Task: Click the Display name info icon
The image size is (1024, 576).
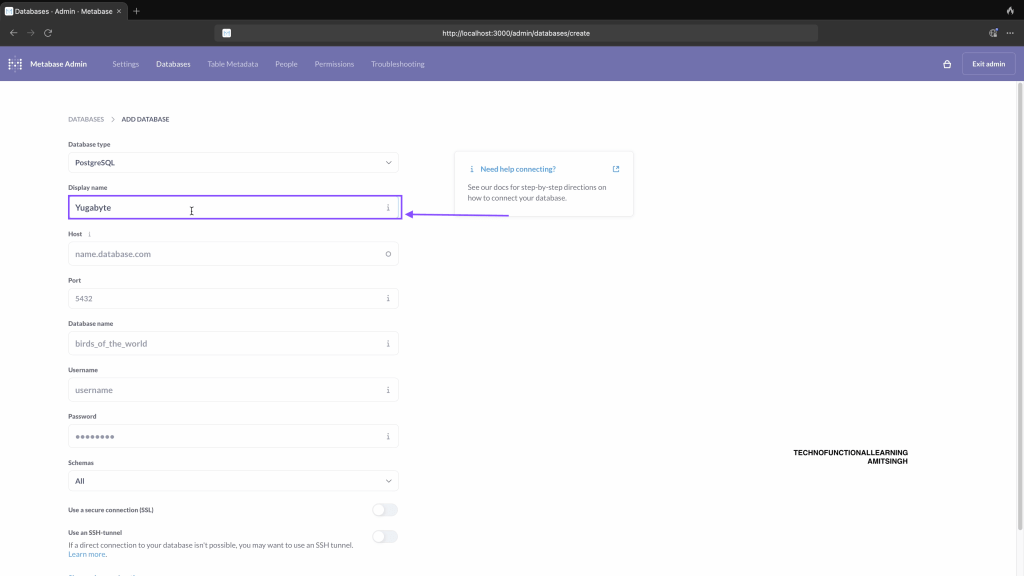Action: pos(388,208)
